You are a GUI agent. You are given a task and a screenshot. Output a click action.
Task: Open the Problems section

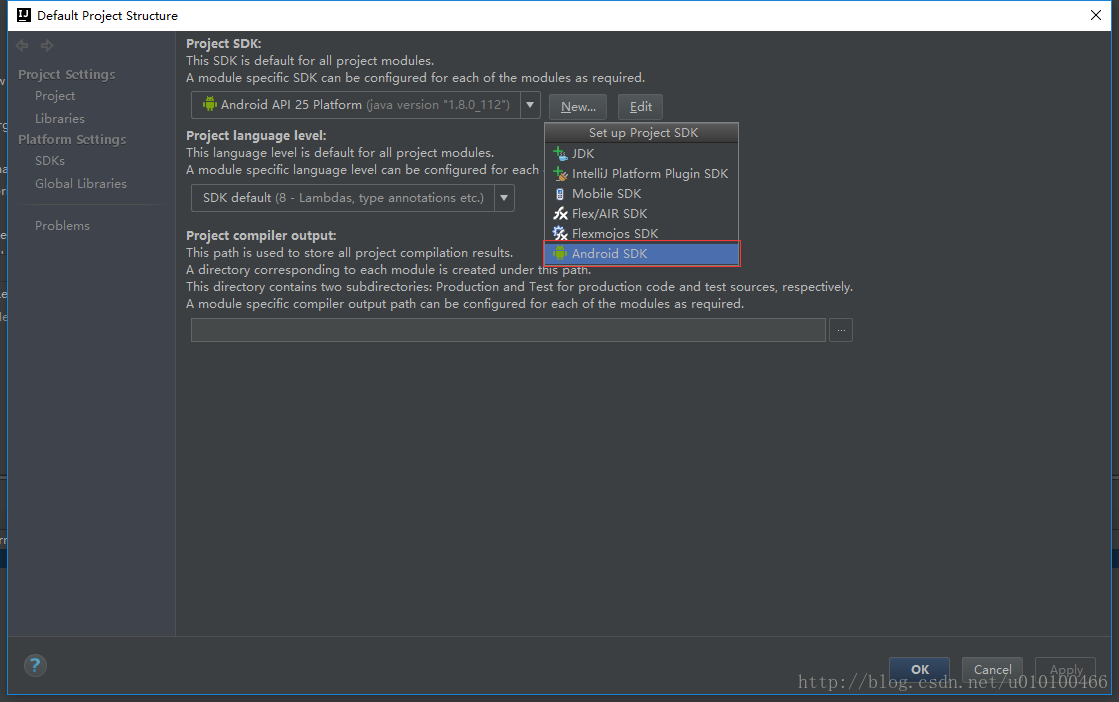tap(62, 225)
